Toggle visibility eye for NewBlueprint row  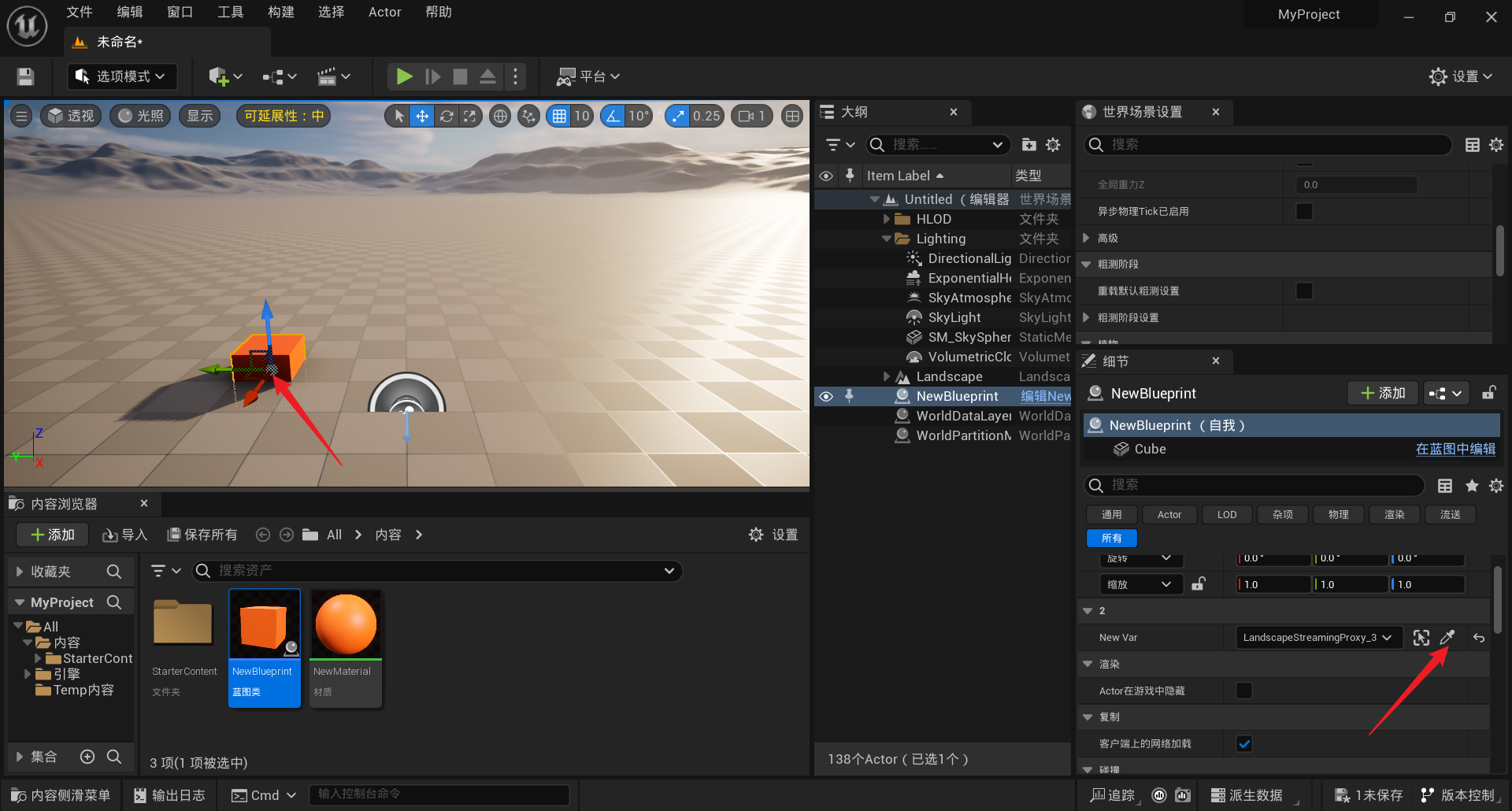pos(826,396)
